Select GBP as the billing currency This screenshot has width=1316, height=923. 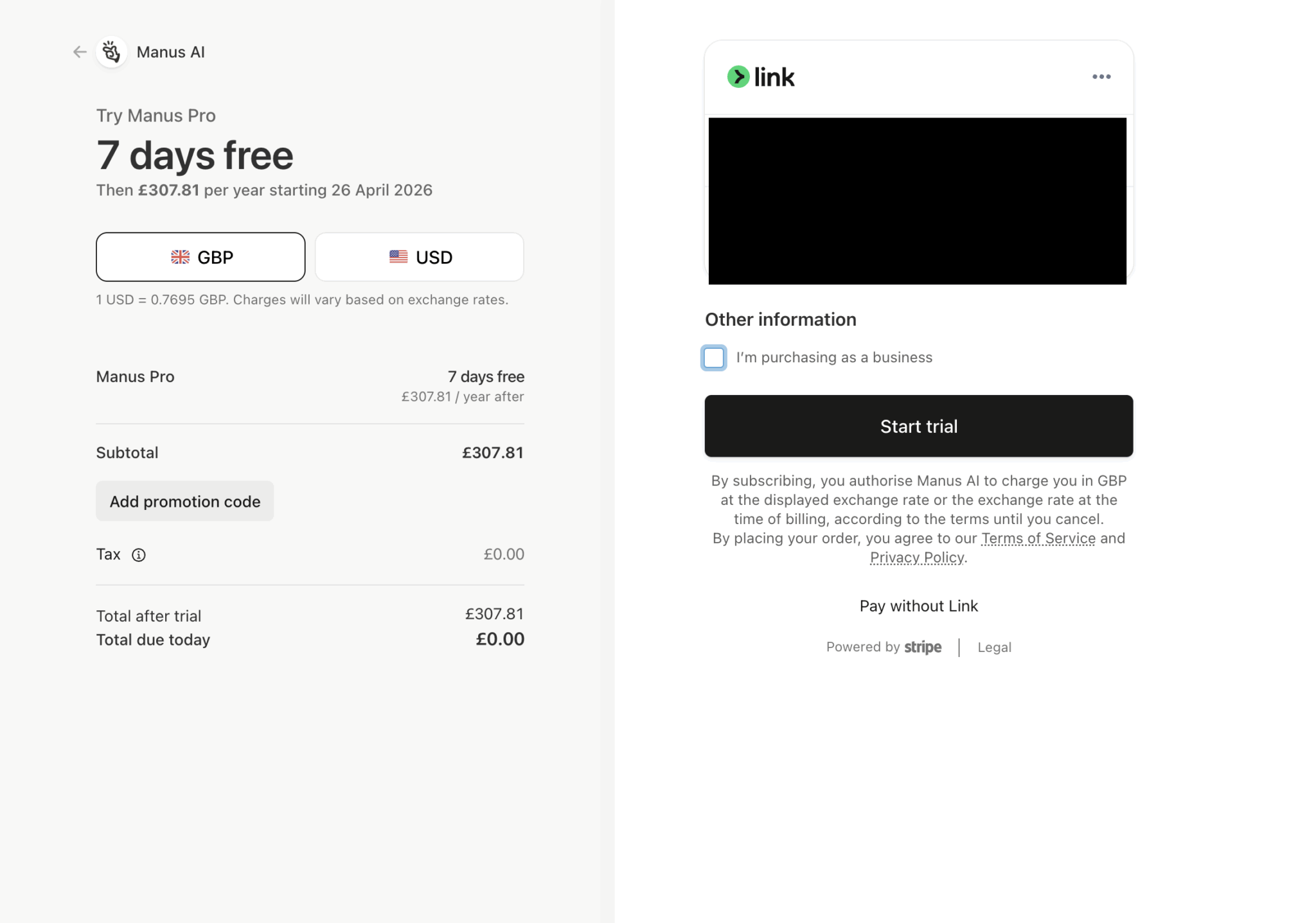(x=200, y=257)
